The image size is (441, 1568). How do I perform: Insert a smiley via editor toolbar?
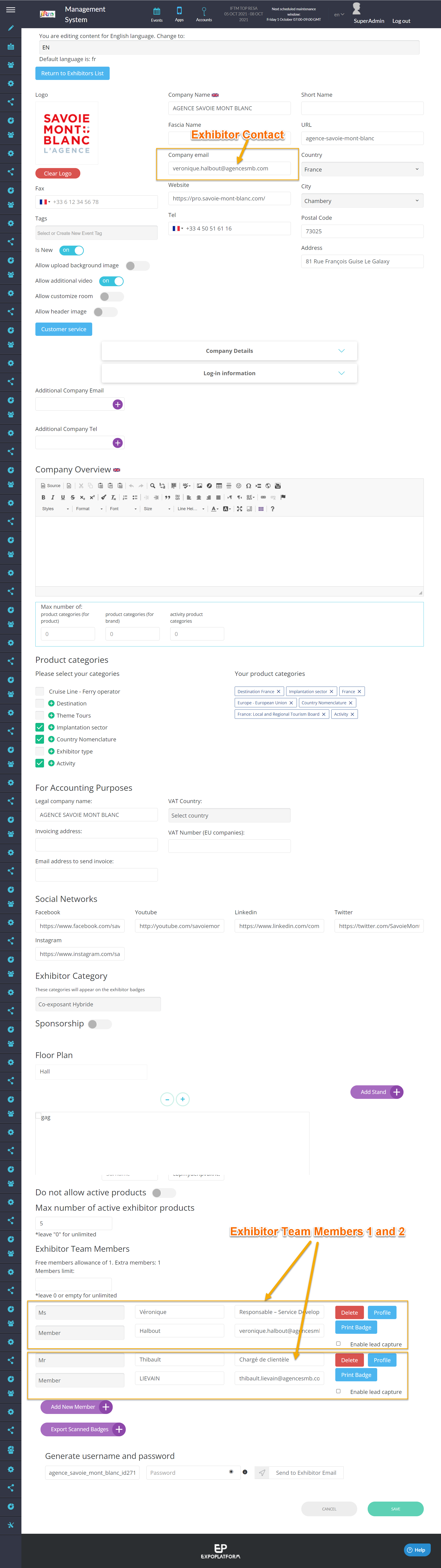click(238, 486)
